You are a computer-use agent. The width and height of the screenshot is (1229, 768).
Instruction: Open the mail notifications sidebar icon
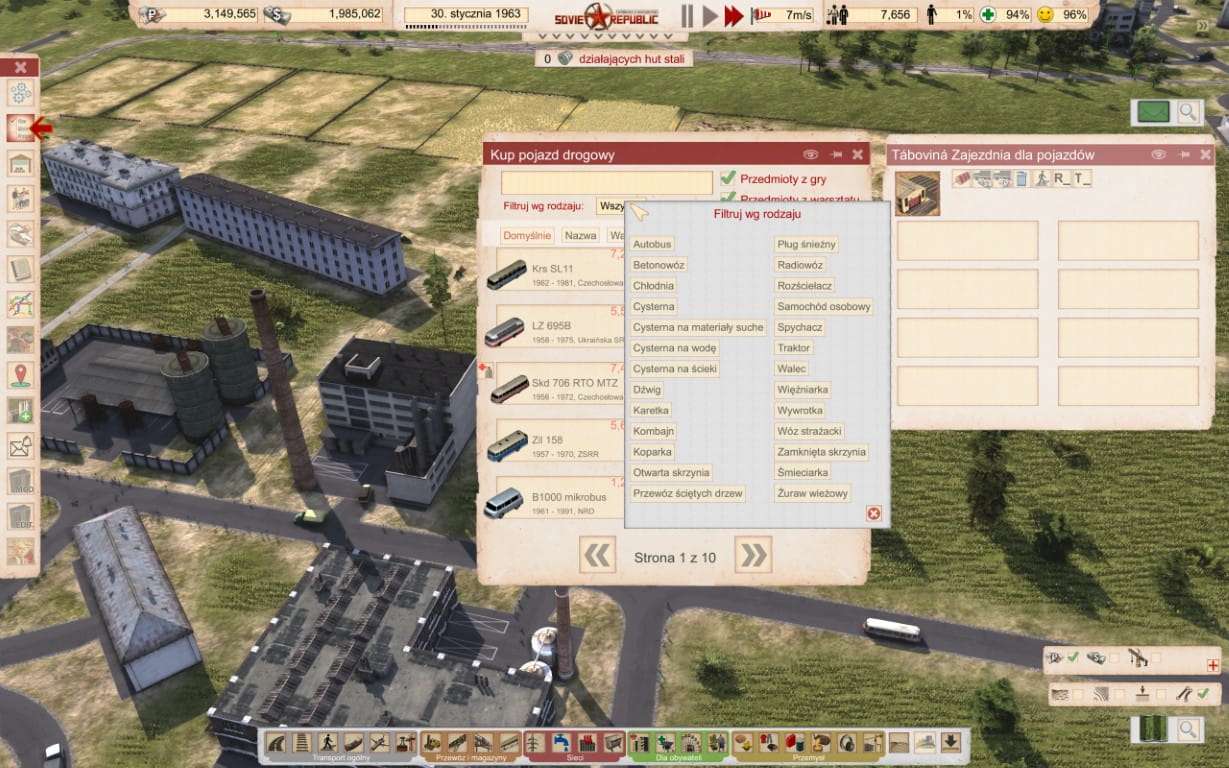[20, 446]
